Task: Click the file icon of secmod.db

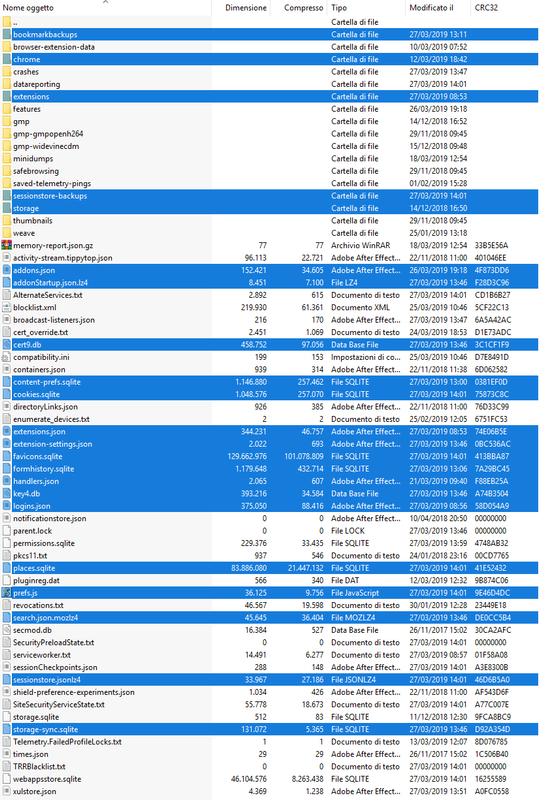Action: tap(6, 630)
